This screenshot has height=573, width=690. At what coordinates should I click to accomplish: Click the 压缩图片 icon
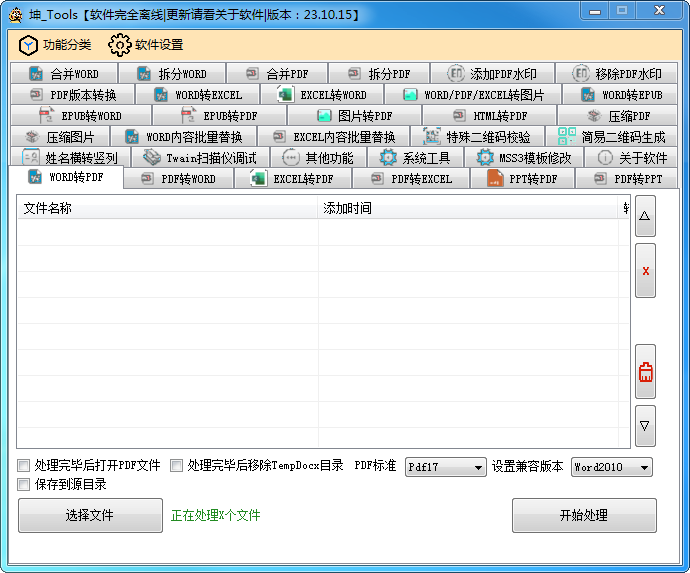pos(32,137)
